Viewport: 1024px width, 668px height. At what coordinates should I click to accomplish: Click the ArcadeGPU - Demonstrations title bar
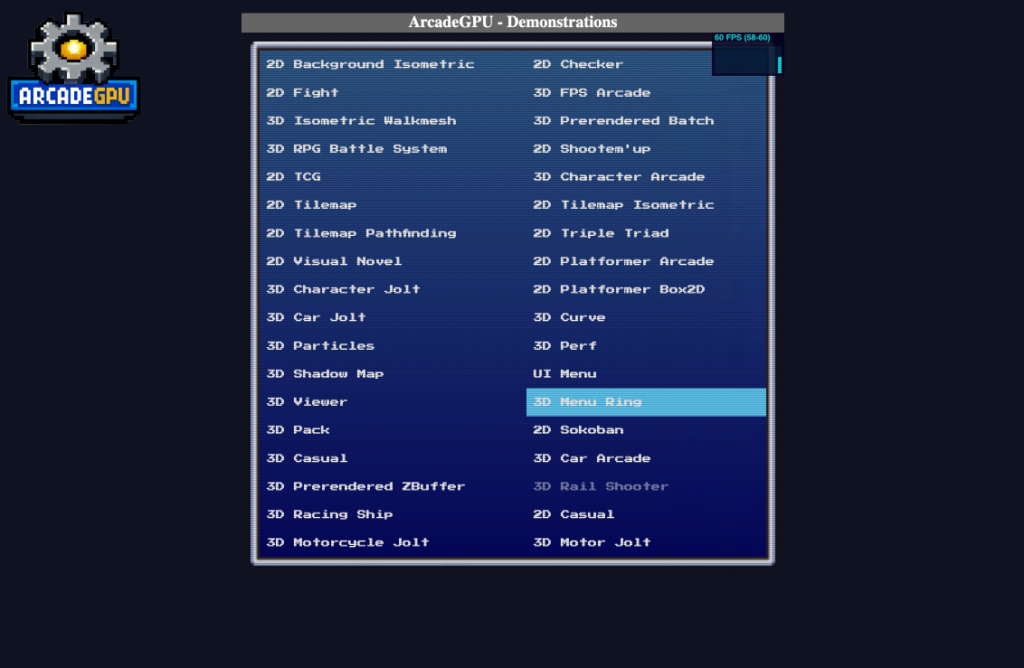tap(512, 22)
